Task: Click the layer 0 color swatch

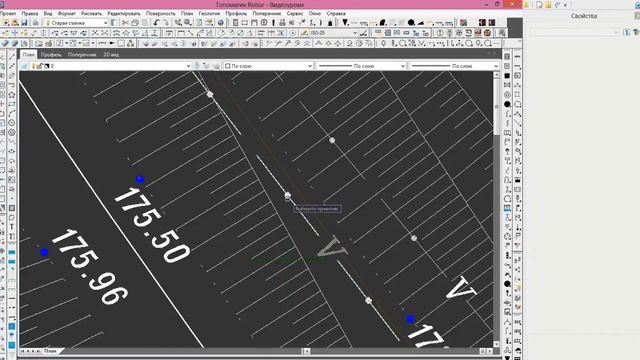Action: (x=47, y=66)
